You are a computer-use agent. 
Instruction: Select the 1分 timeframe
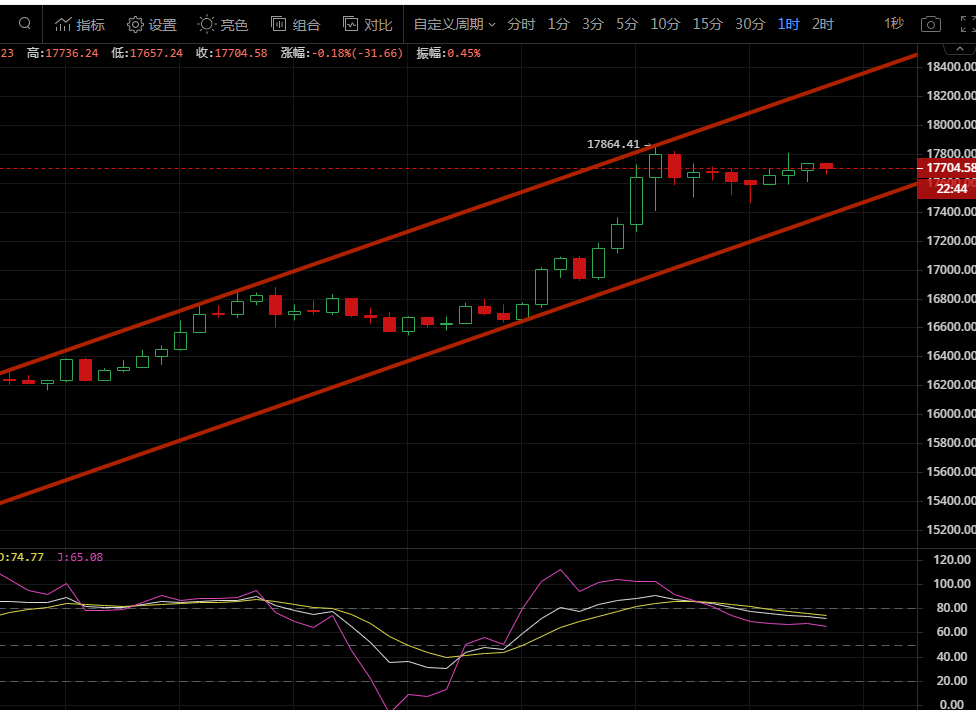point(558,24)
